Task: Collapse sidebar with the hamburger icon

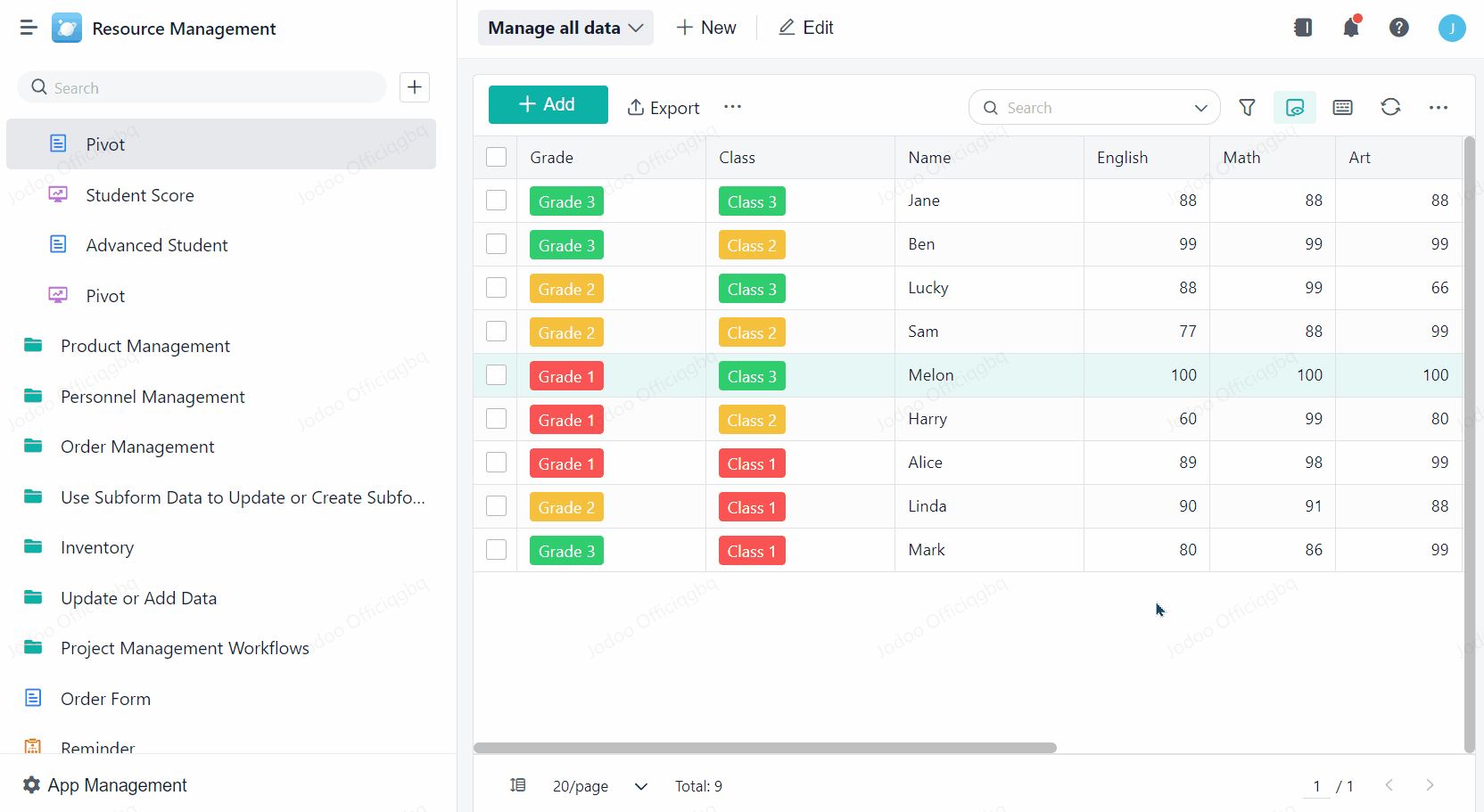Action: [29, 28]
